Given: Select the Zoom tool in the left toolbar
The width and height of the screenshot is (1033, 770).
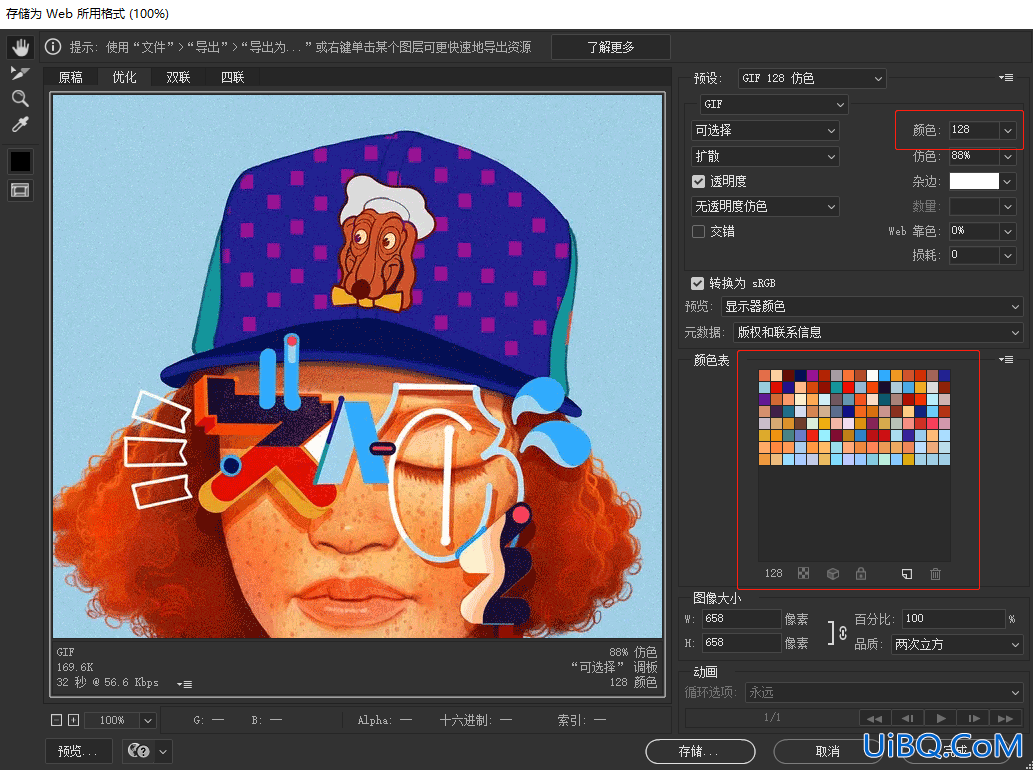Looking at the screenshot, I should click(x=20, y=99).
